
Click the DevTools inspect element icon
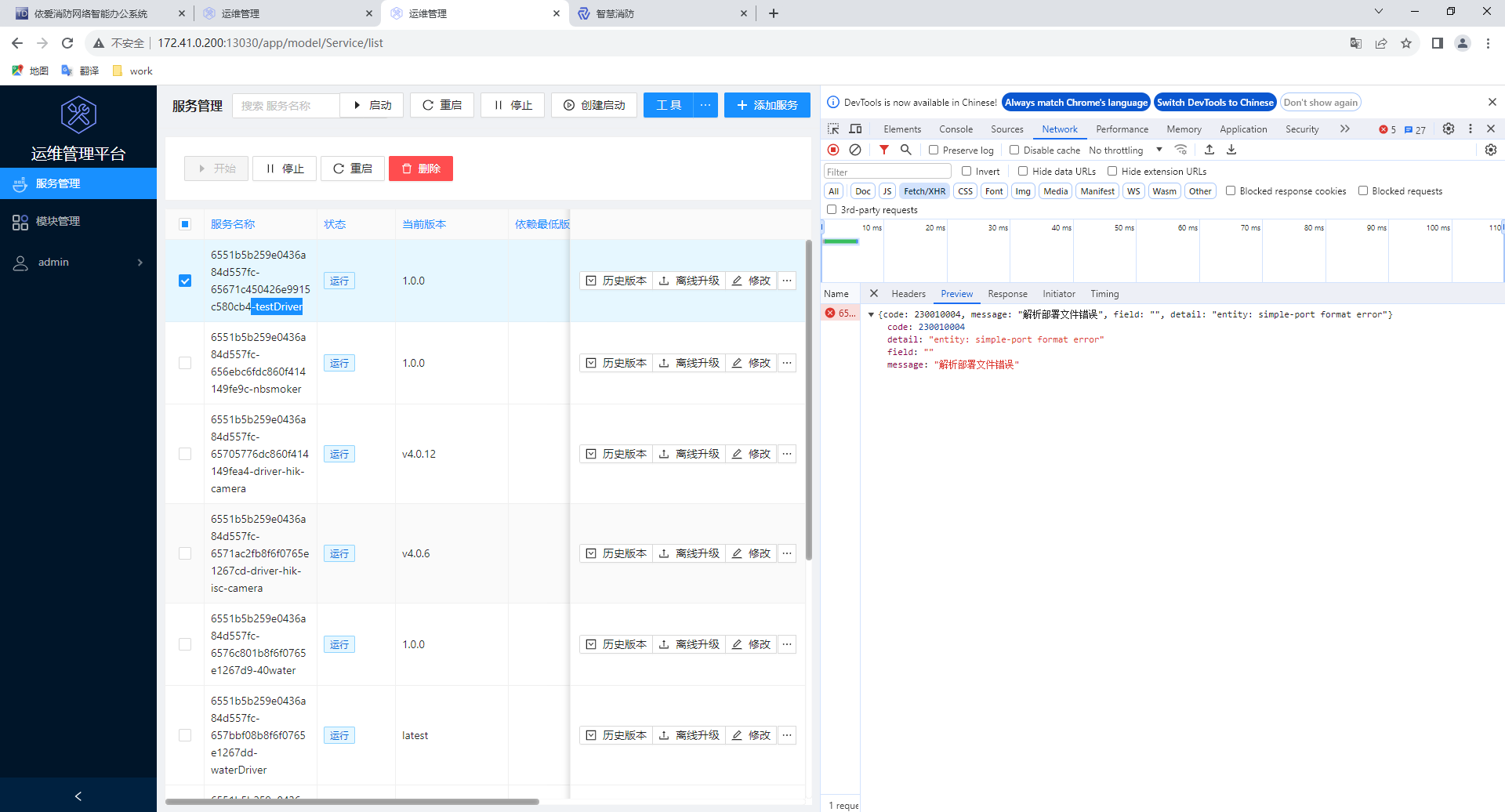pyautogui.click(x=833, y=129)
